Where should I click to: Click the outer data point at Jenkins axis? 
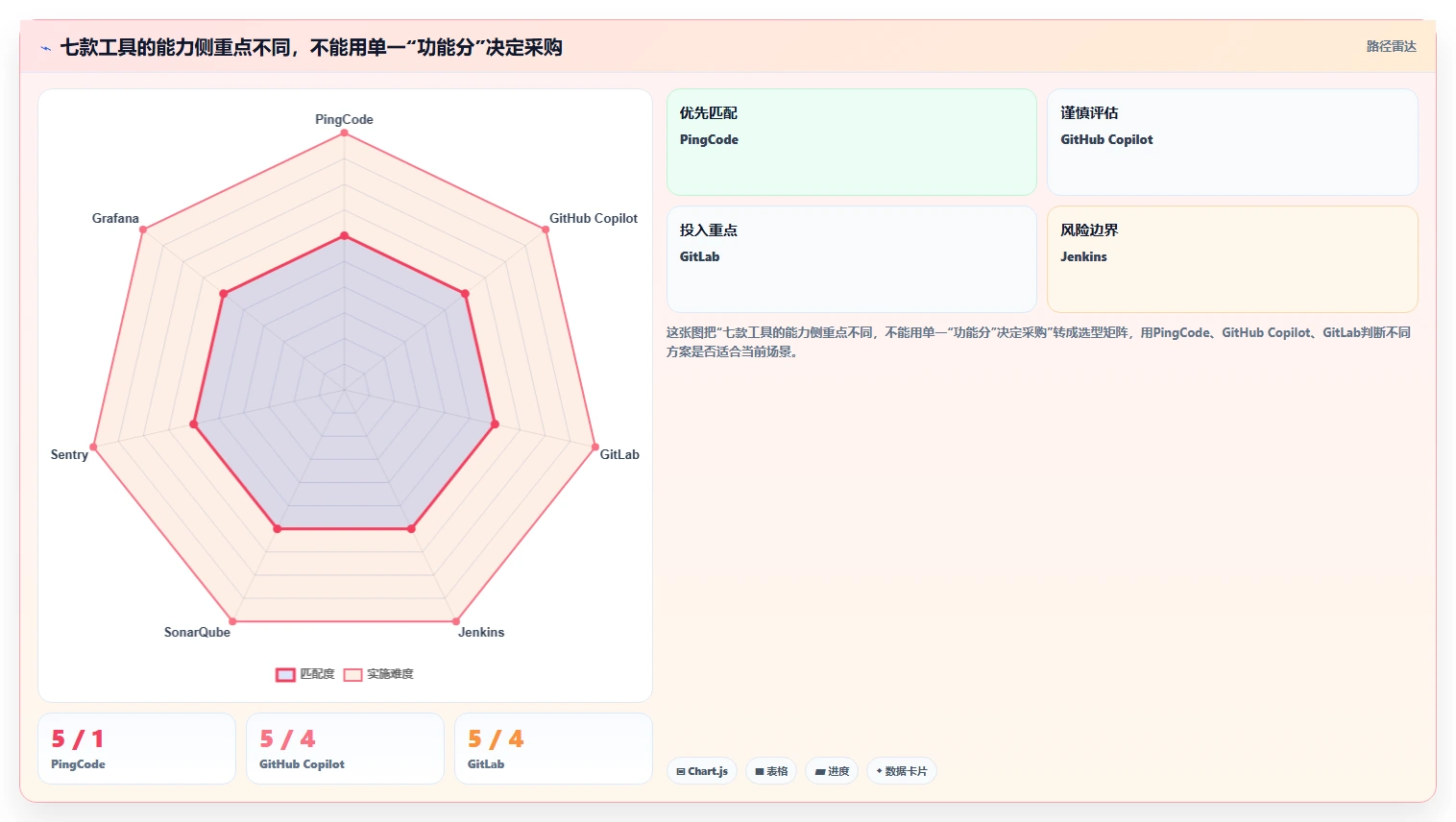455,621
